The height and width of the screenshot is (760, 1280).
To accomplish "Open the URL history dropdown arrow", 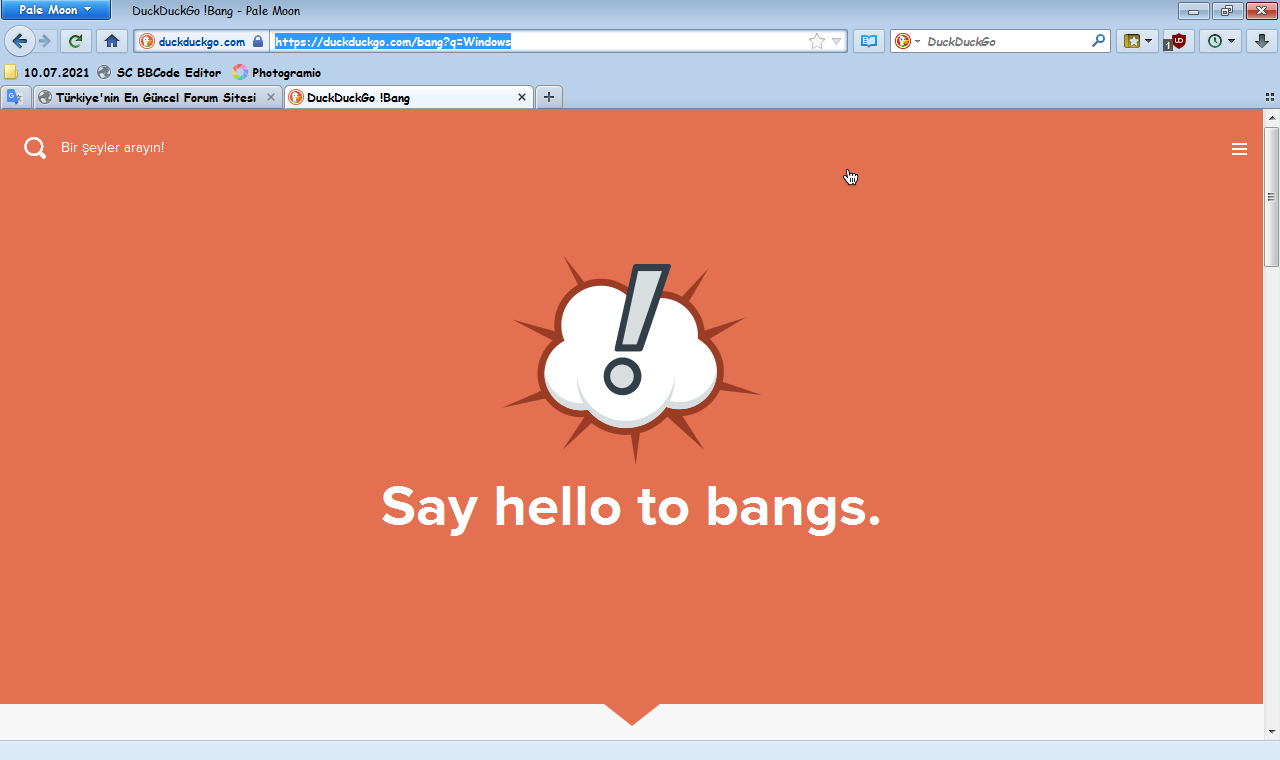I will (837, 41).
